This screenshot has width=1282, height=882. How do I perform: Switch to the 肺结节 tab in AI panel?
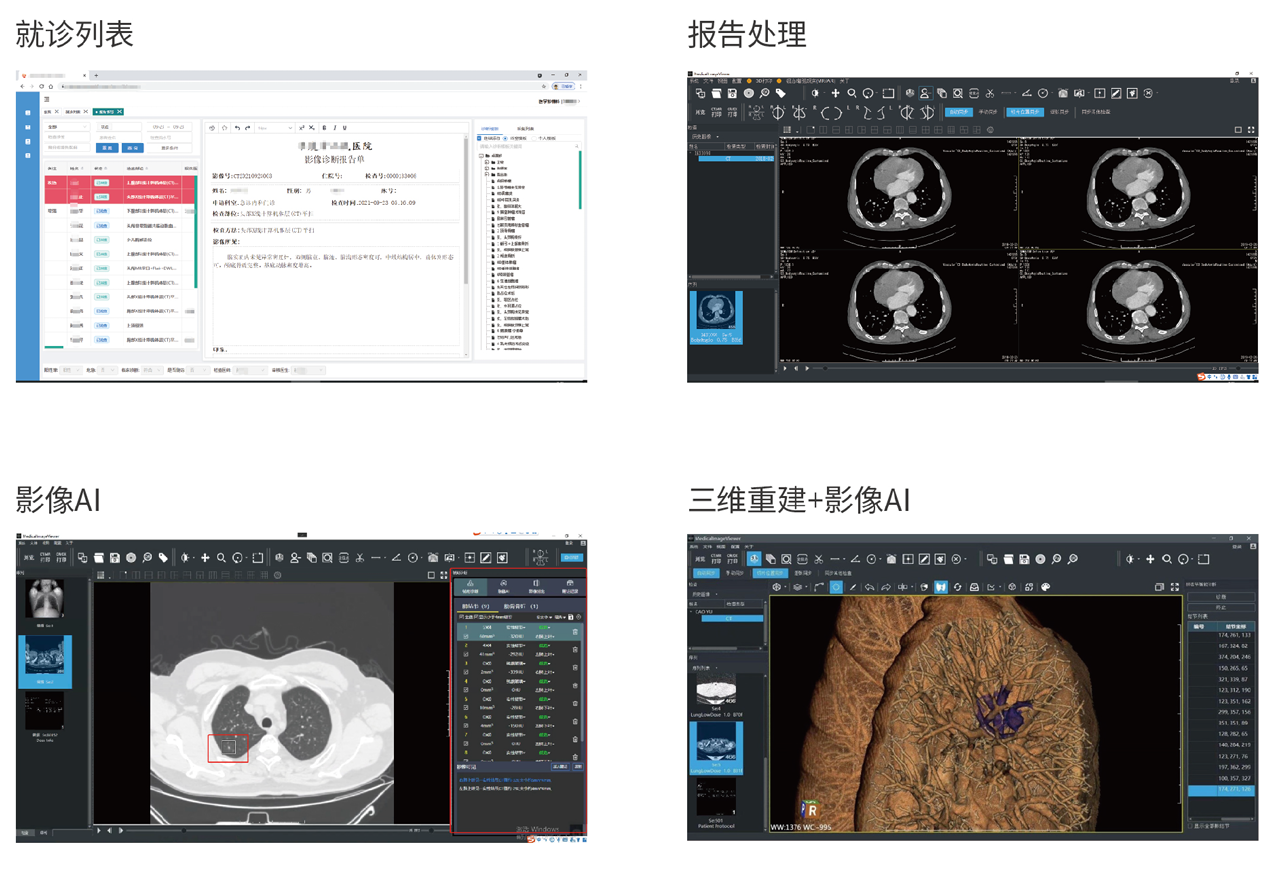[x=475, y=606]
